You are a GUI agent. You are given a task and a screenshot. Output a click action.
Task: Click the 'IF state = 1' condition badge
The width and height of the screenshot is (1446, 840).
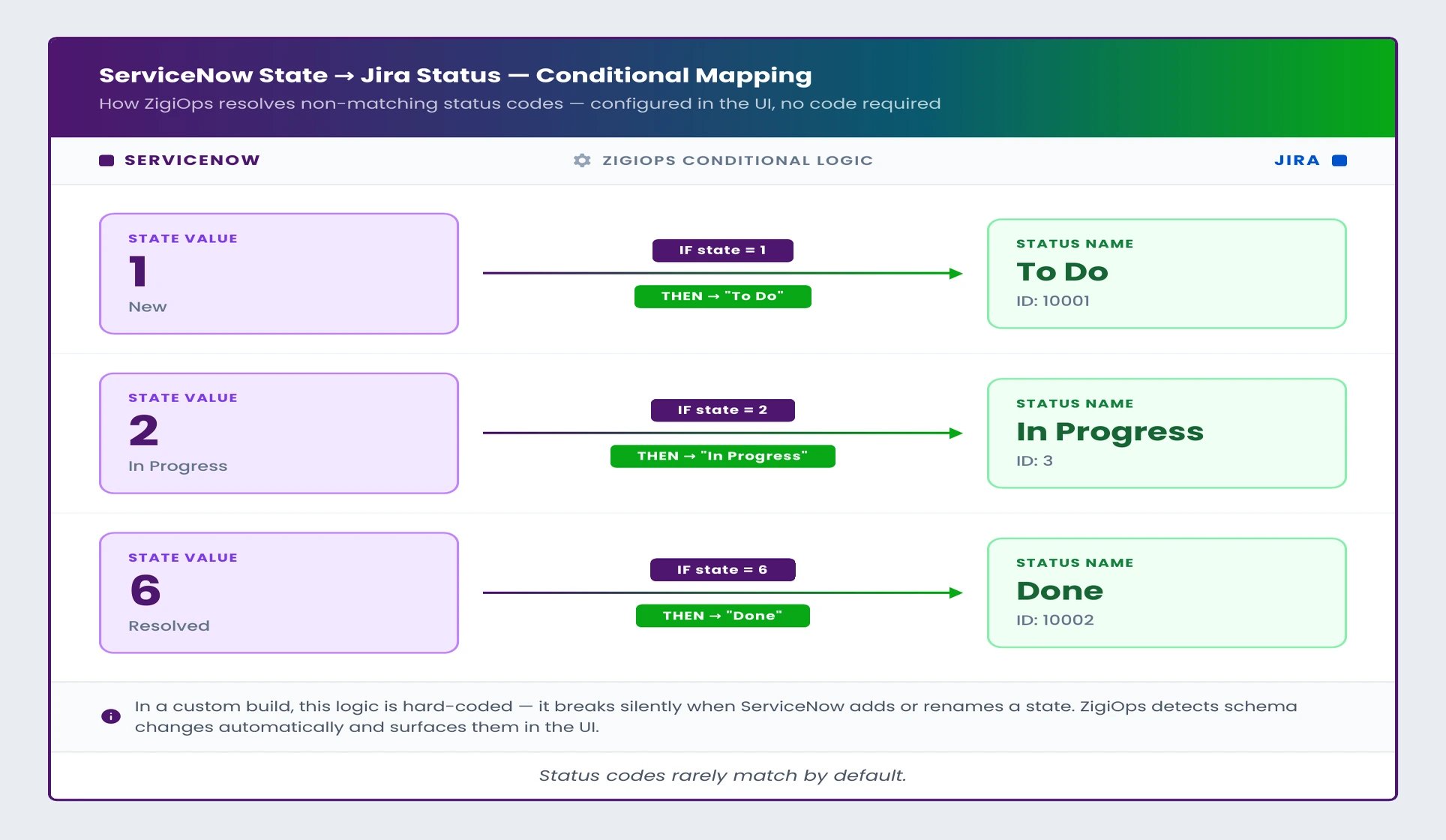click(723, 250)
